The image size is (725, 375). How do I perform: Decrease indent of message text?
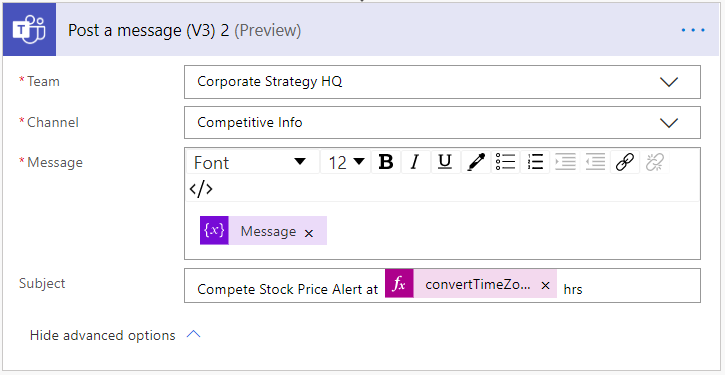595,162
